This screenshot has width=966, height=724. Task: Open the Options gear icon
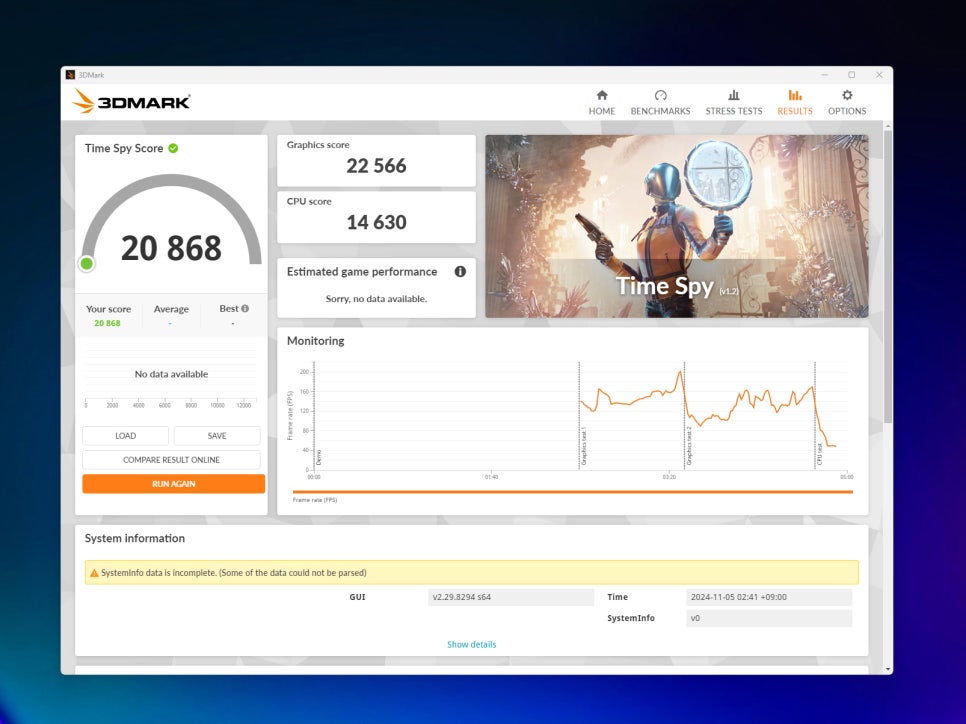(847, 95)
